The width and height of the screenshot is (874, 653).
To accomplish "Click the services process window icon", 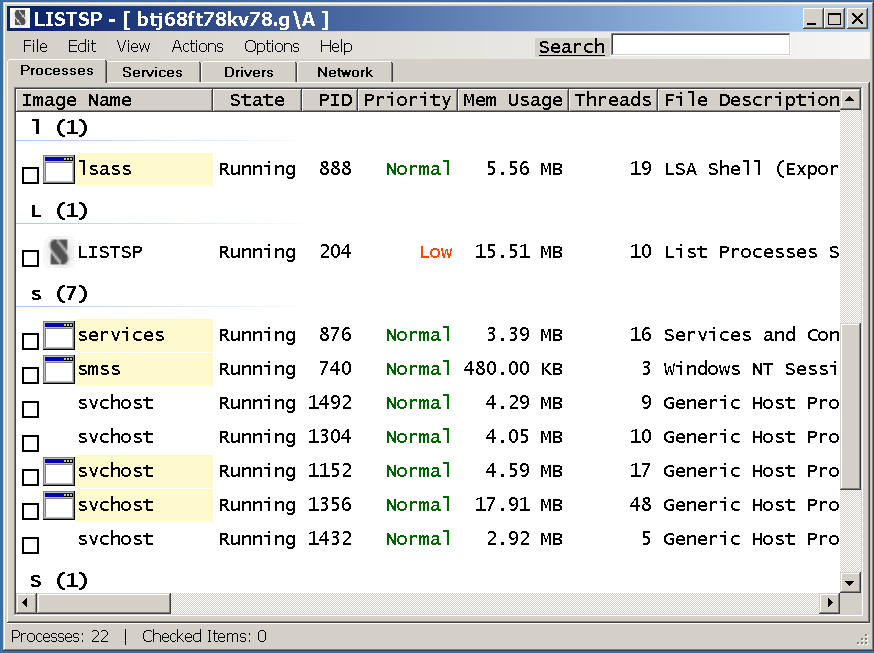I will (x=59, y=335).
